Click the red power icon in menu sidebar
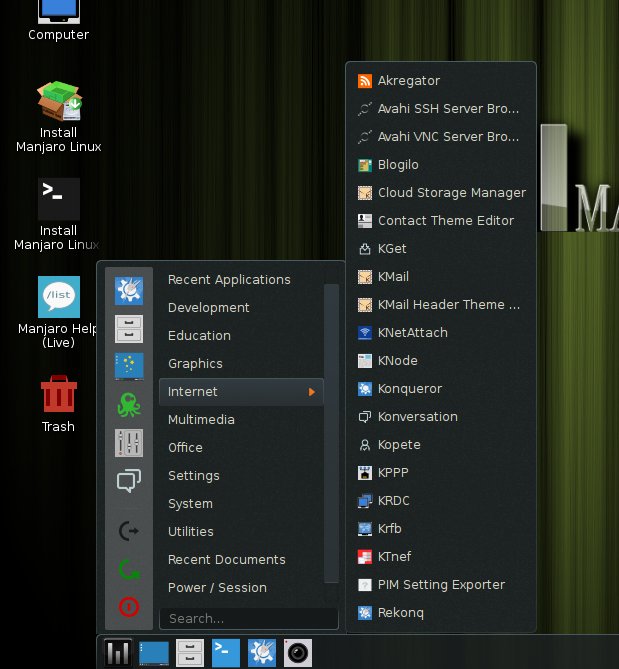This screenshot has width=619, height=669. (129, 607)
